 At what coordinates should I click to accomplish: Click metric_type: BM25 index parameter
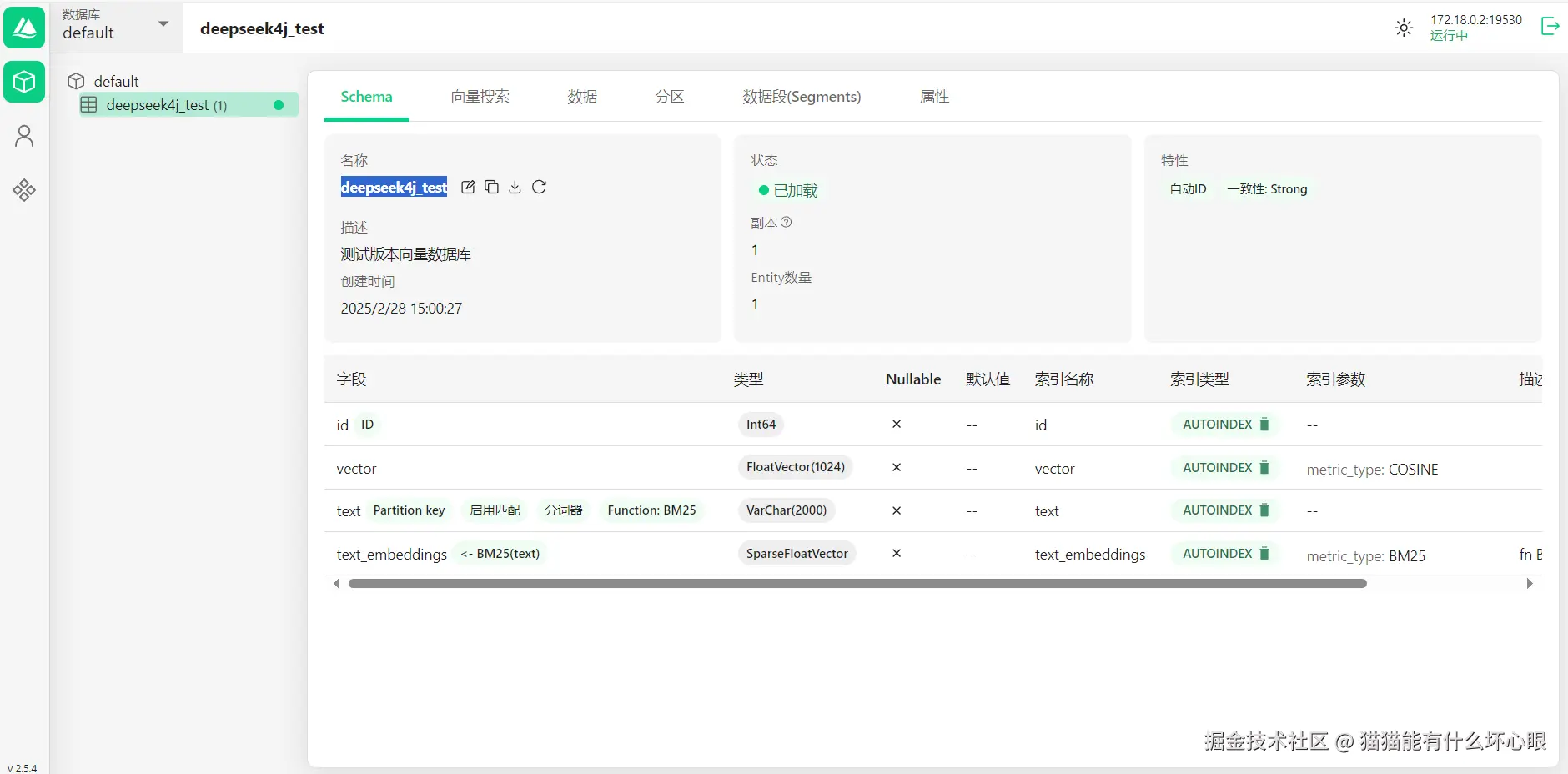click(x=1366, y=555)
